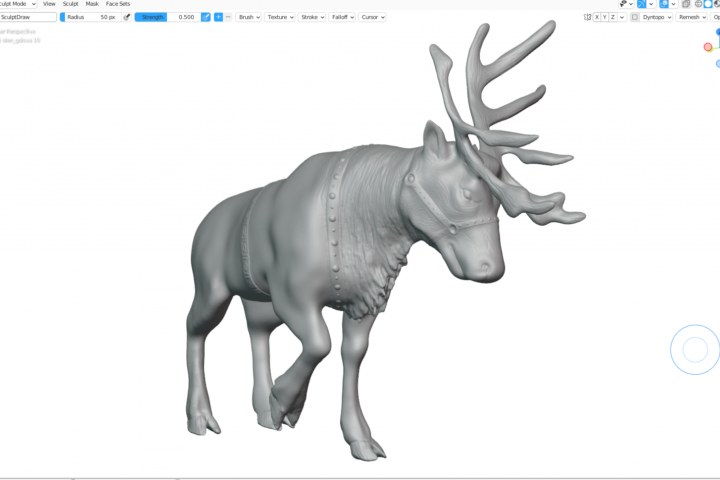
Task: Open the View menu
Action: coord(49,4)
